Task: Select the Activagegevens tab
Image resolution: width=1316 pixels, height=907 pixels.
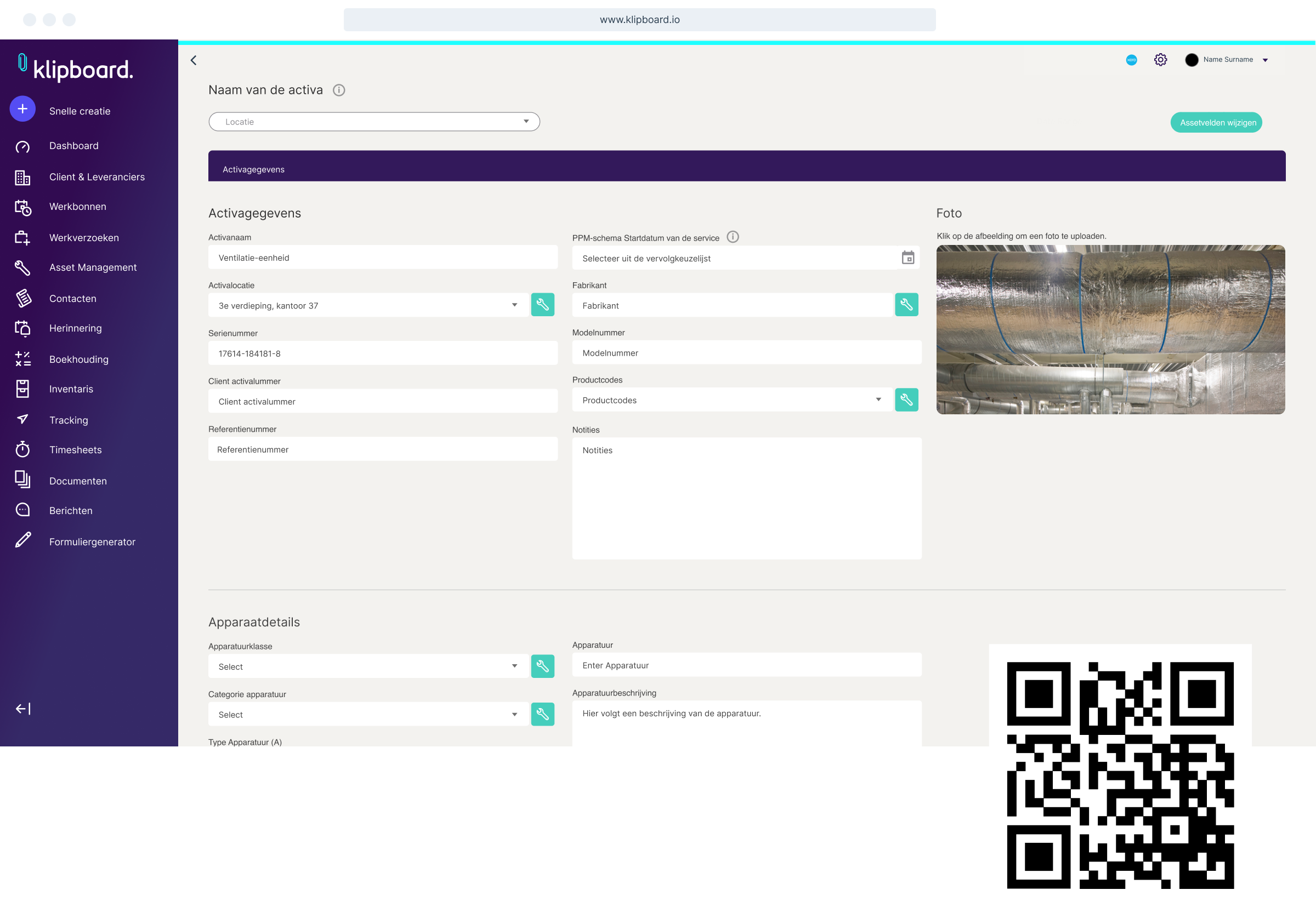Action: click(254, 169)
